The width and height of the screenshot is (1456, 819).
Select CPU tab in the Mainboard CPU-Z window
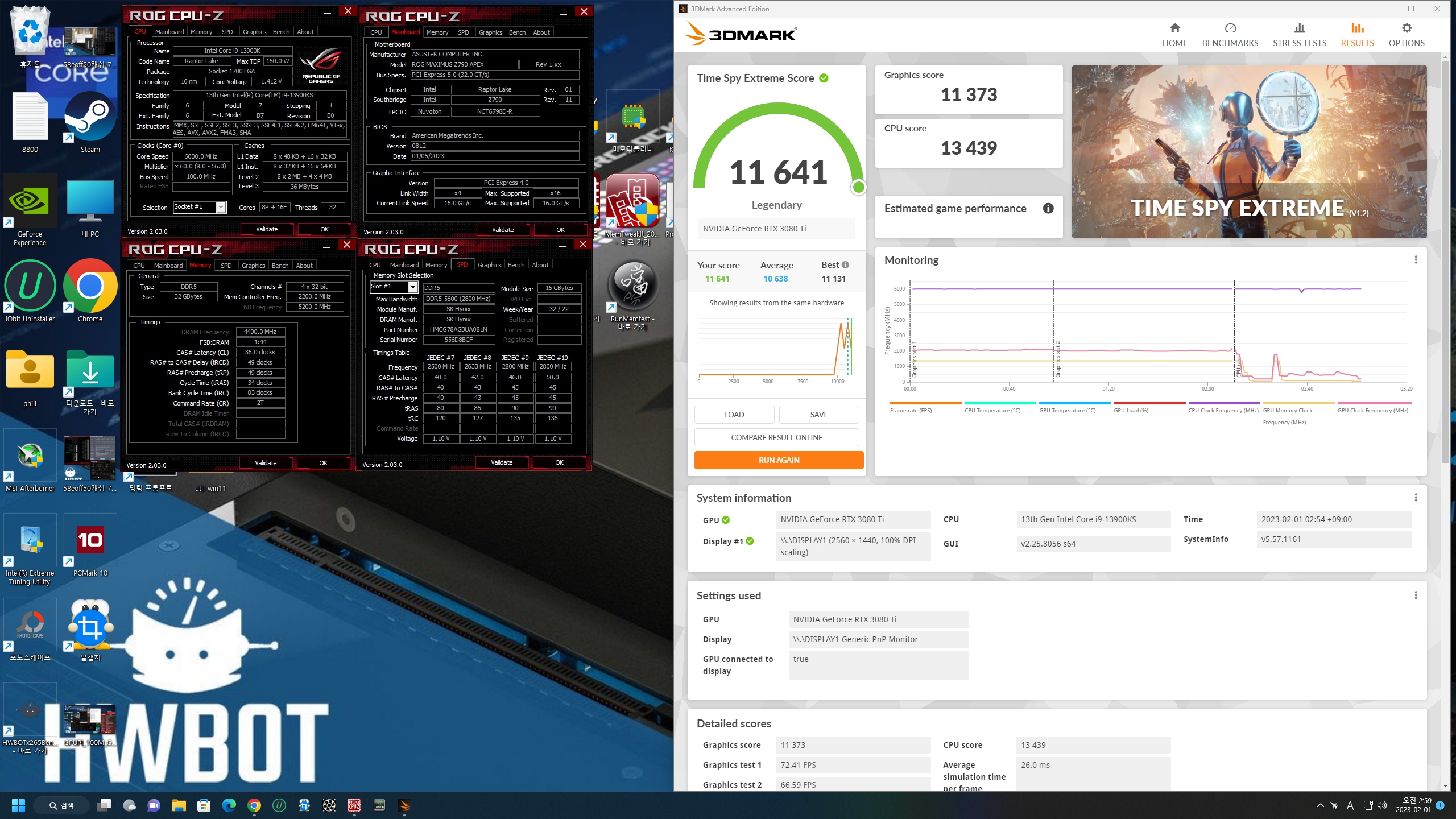[376, 32]
